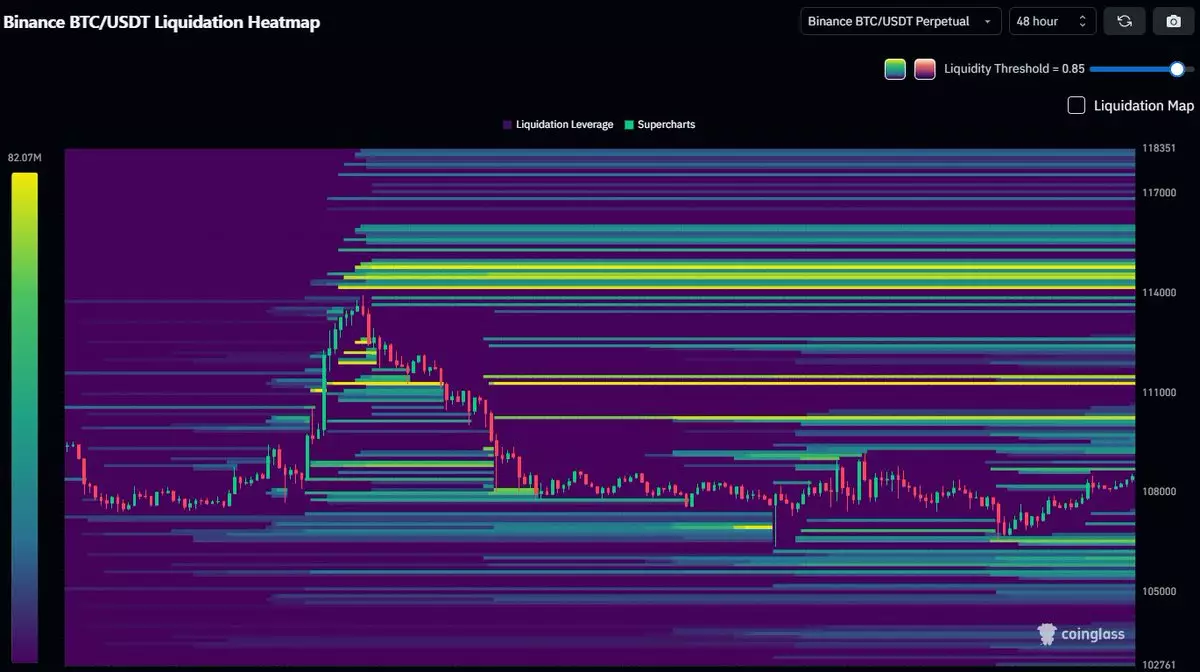The width and height of the screenshot is (1200, 672).
Task: Select the green-yellow heatmap color scheme
Action: pos(895,69)
